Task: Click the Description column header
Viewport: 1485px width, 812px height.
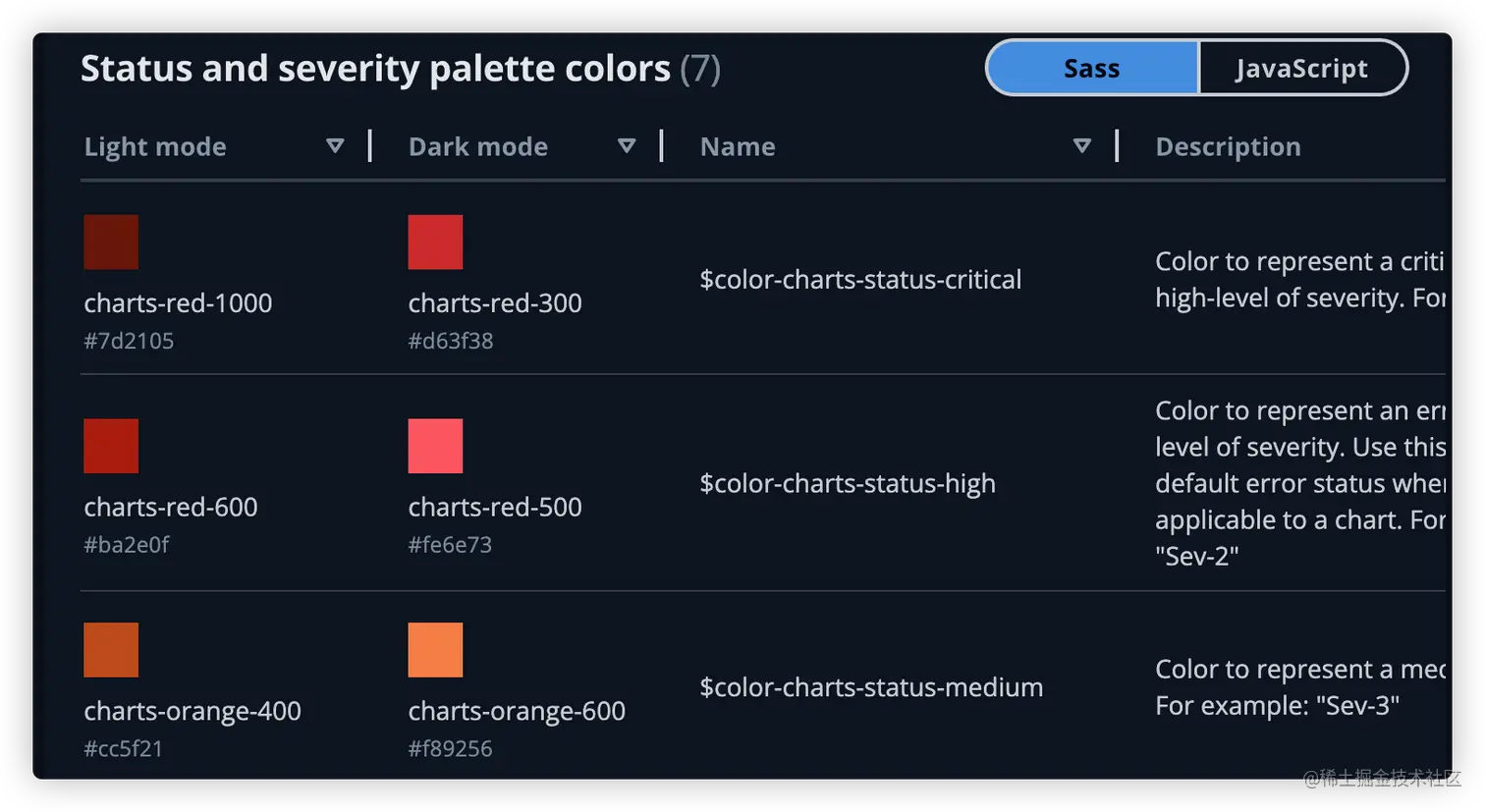Action: click(1228, 147)
